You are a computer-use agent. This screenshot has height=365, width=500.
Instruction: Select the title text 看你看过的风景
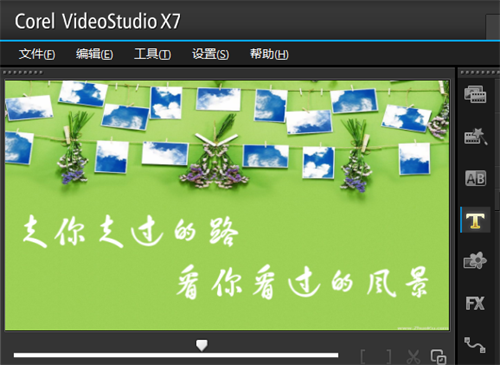[302, 282]
